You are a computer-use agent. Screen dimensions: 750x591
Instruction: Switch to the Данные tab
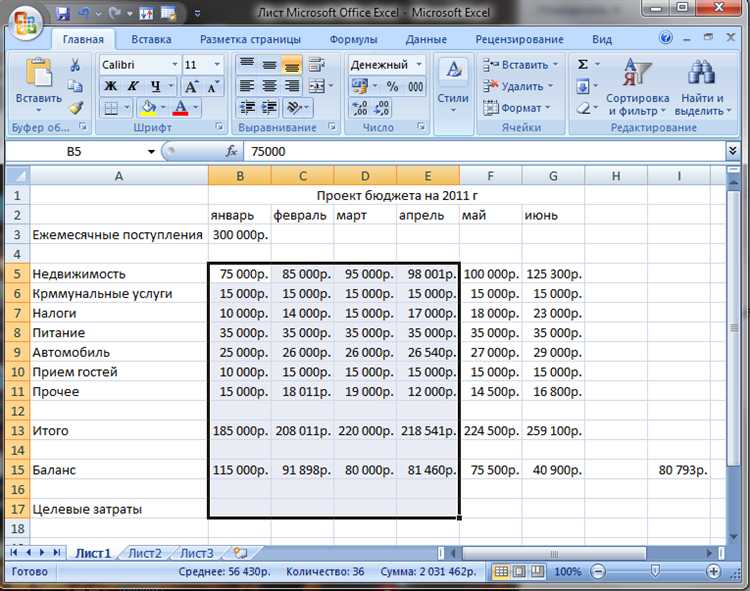[426, 39]
